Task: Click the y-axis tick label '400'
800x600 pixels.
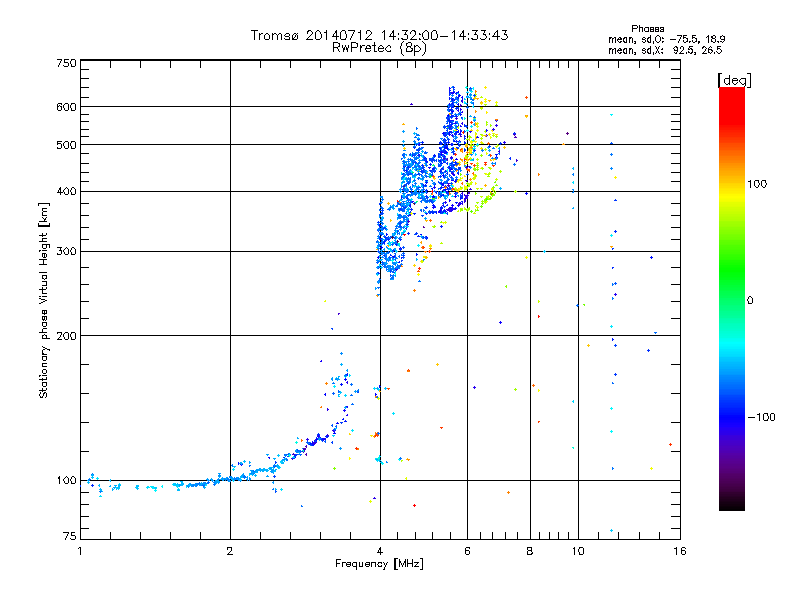Action: point(66,192)
